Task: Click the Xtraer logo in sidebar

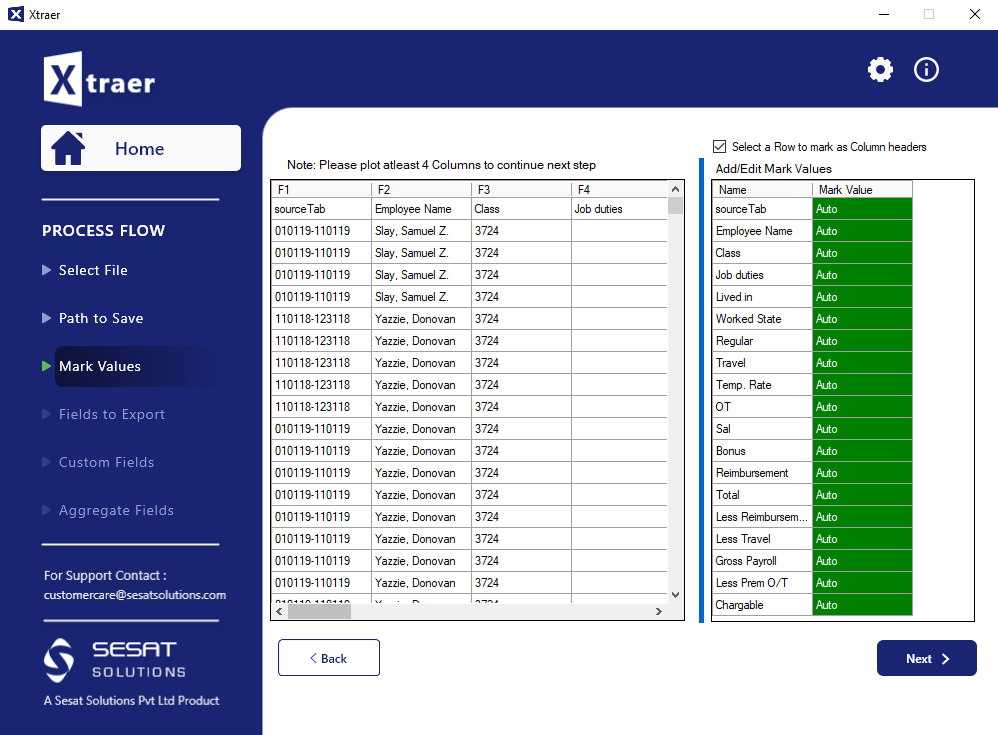Action: point(99,80)
